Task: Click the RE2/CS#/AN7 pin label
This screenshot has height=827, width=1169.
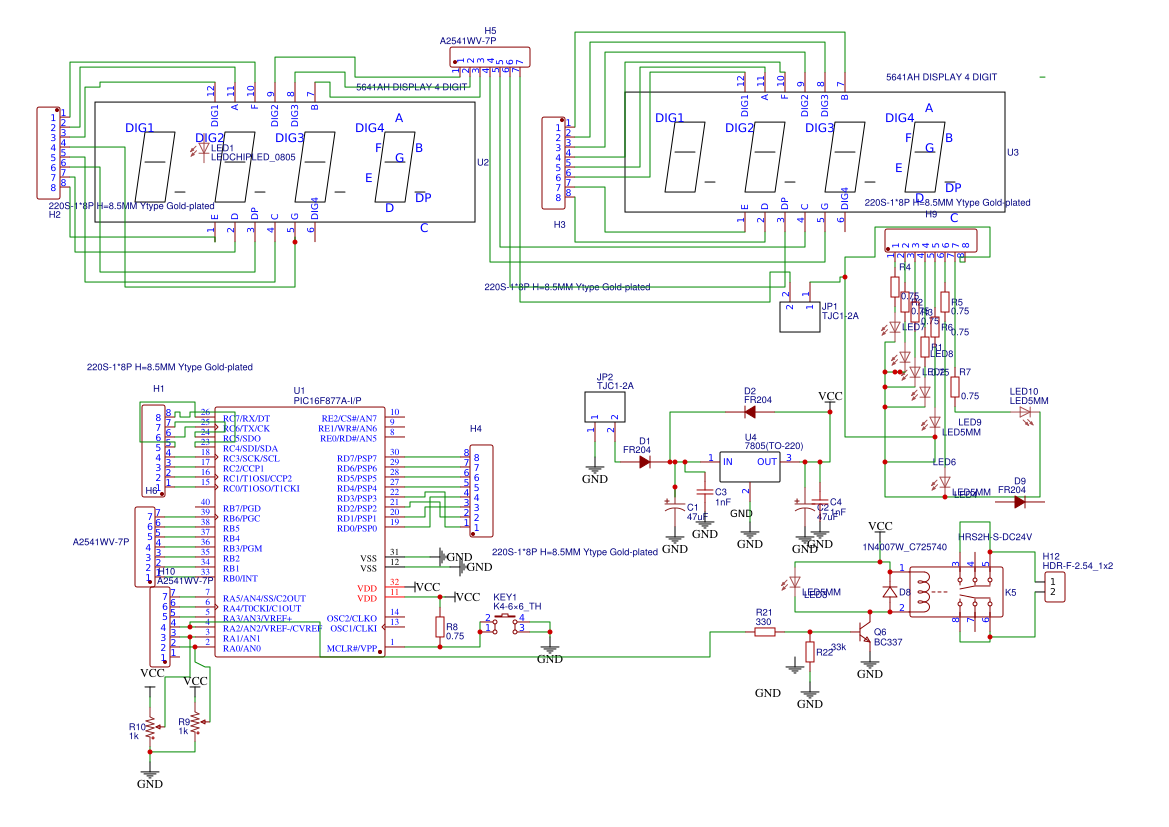Action: (349, 419)
